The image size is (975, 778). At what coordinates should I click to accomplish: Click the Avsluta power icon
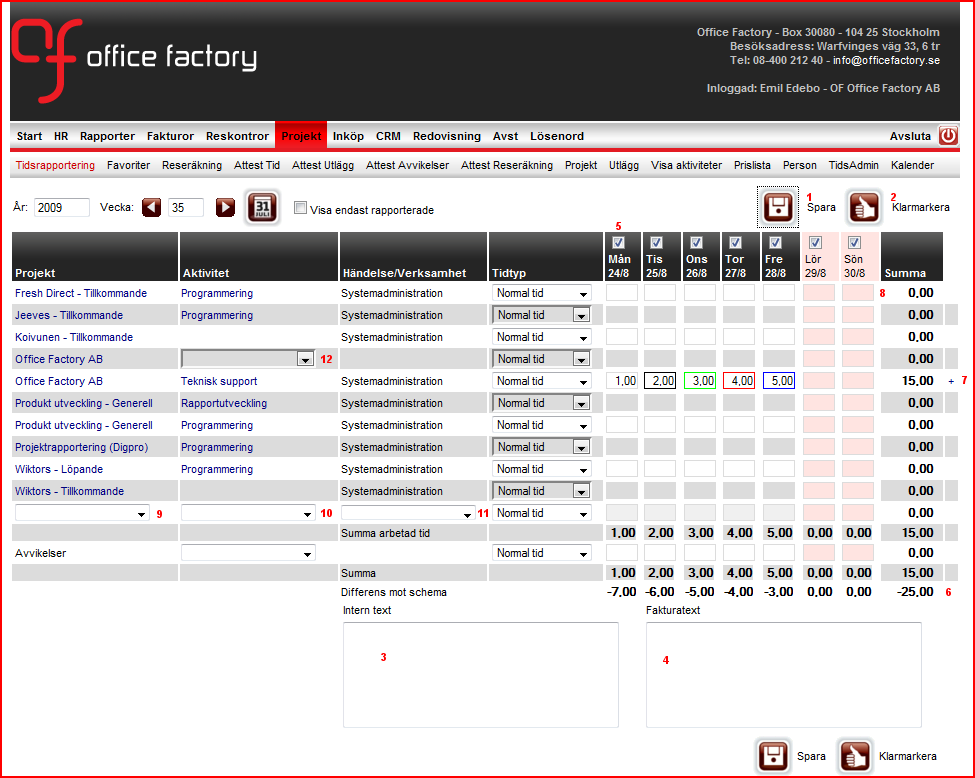948,136
